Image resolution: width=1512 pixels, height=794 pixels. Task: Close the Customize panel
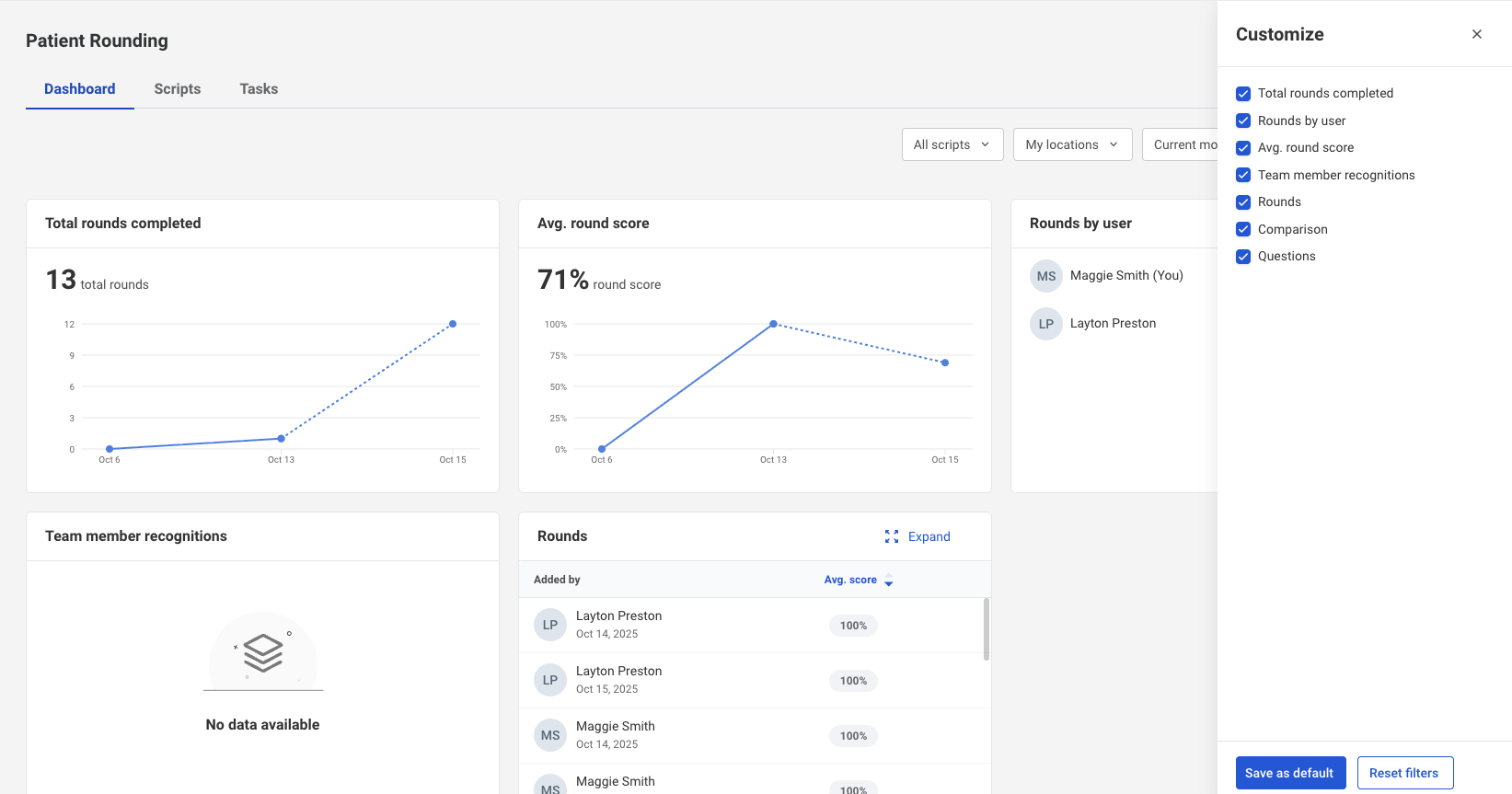1476,34
